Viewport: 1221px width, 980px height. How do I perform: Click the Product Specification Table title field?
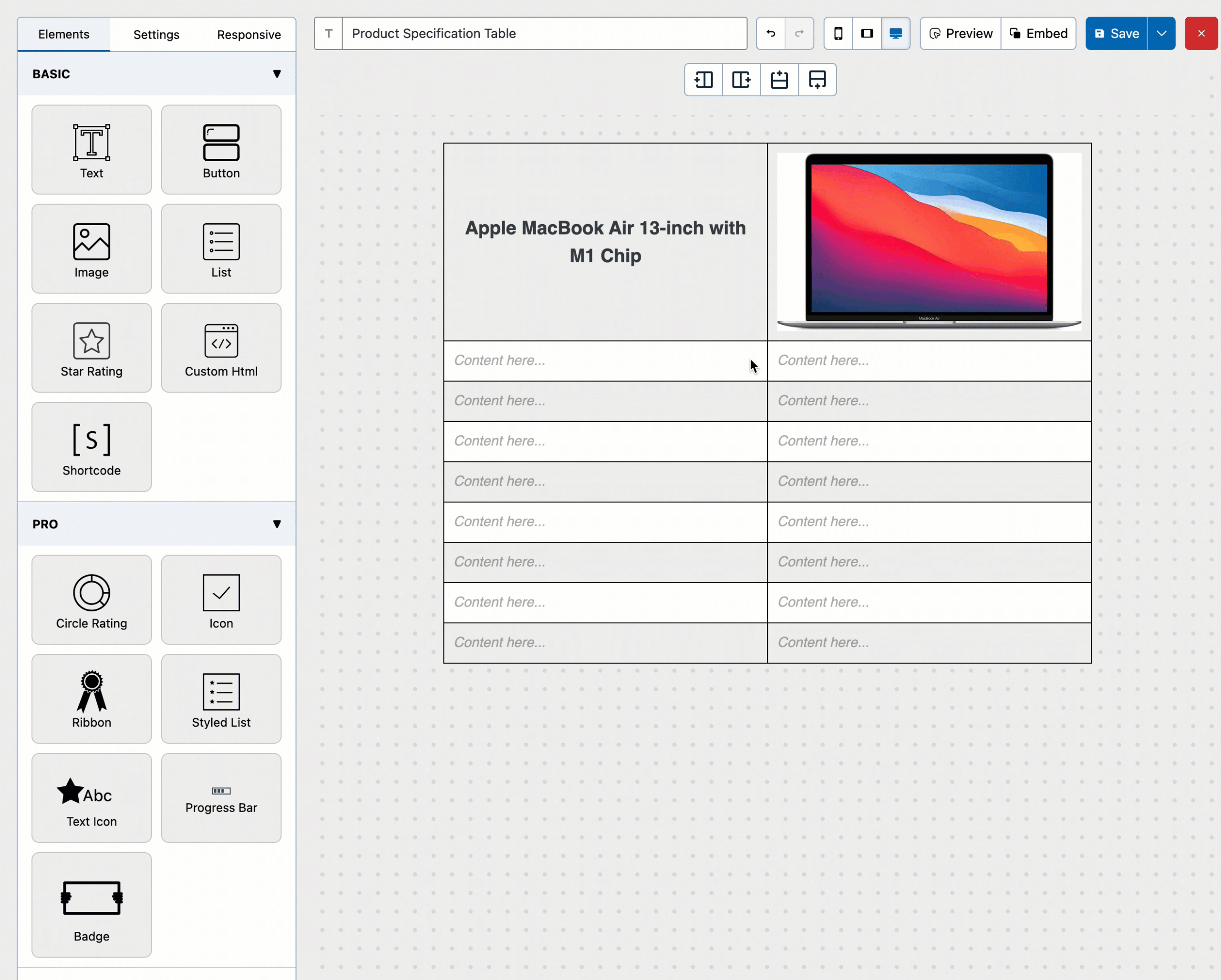(x=544, y=33)
